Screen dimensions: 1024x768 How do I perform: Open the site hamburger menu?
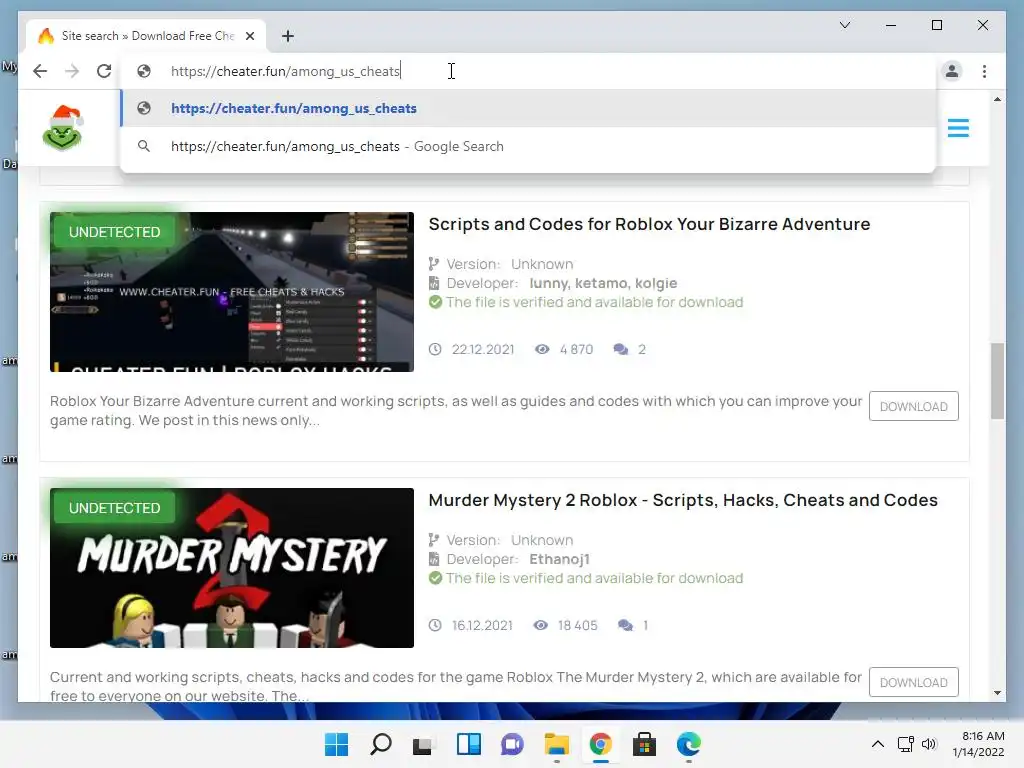tap(958, 128)
